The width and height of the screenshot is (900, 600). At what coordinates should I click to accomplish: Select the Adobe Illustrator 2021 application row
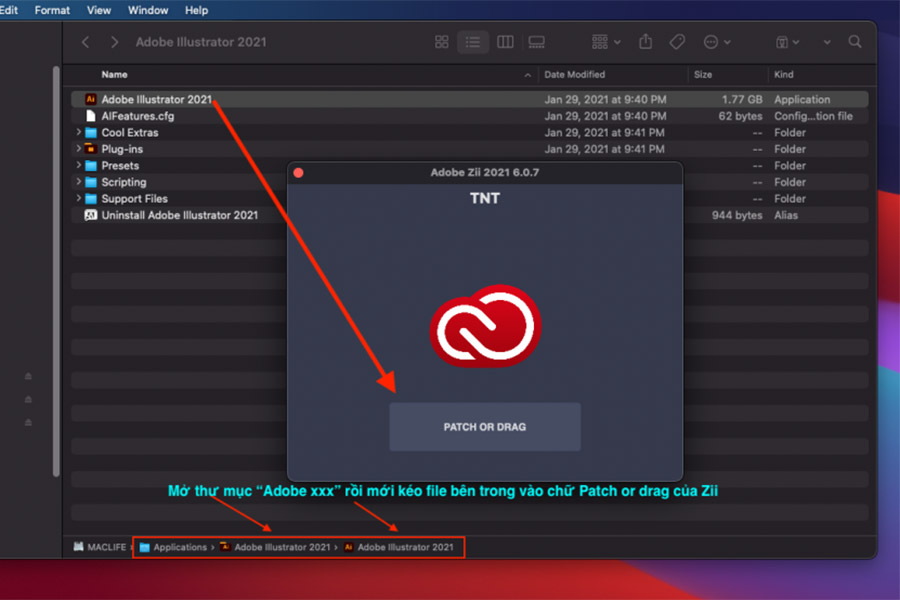pos(470,99)
